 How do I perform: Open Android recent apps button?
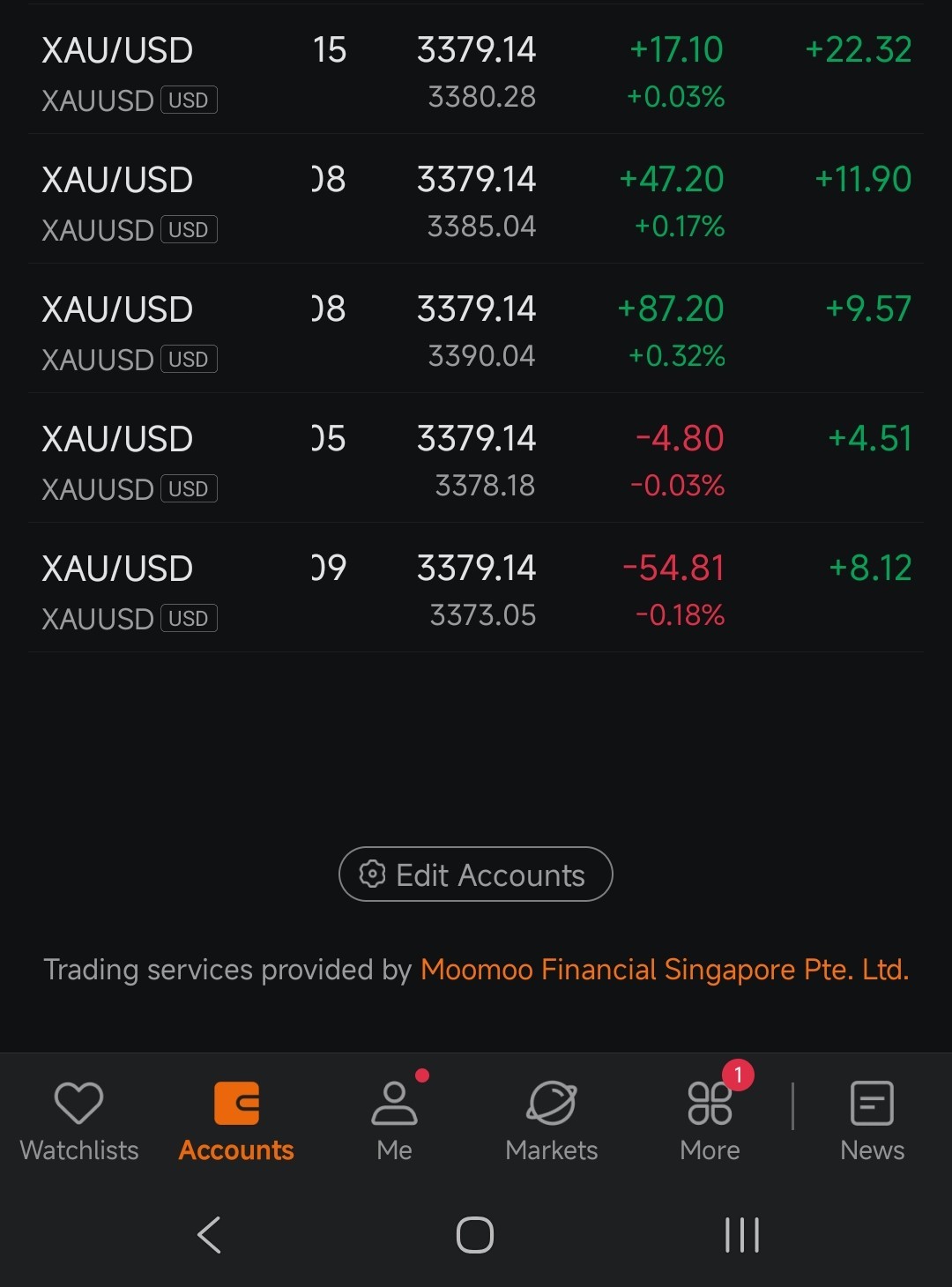click(741, 1234)
